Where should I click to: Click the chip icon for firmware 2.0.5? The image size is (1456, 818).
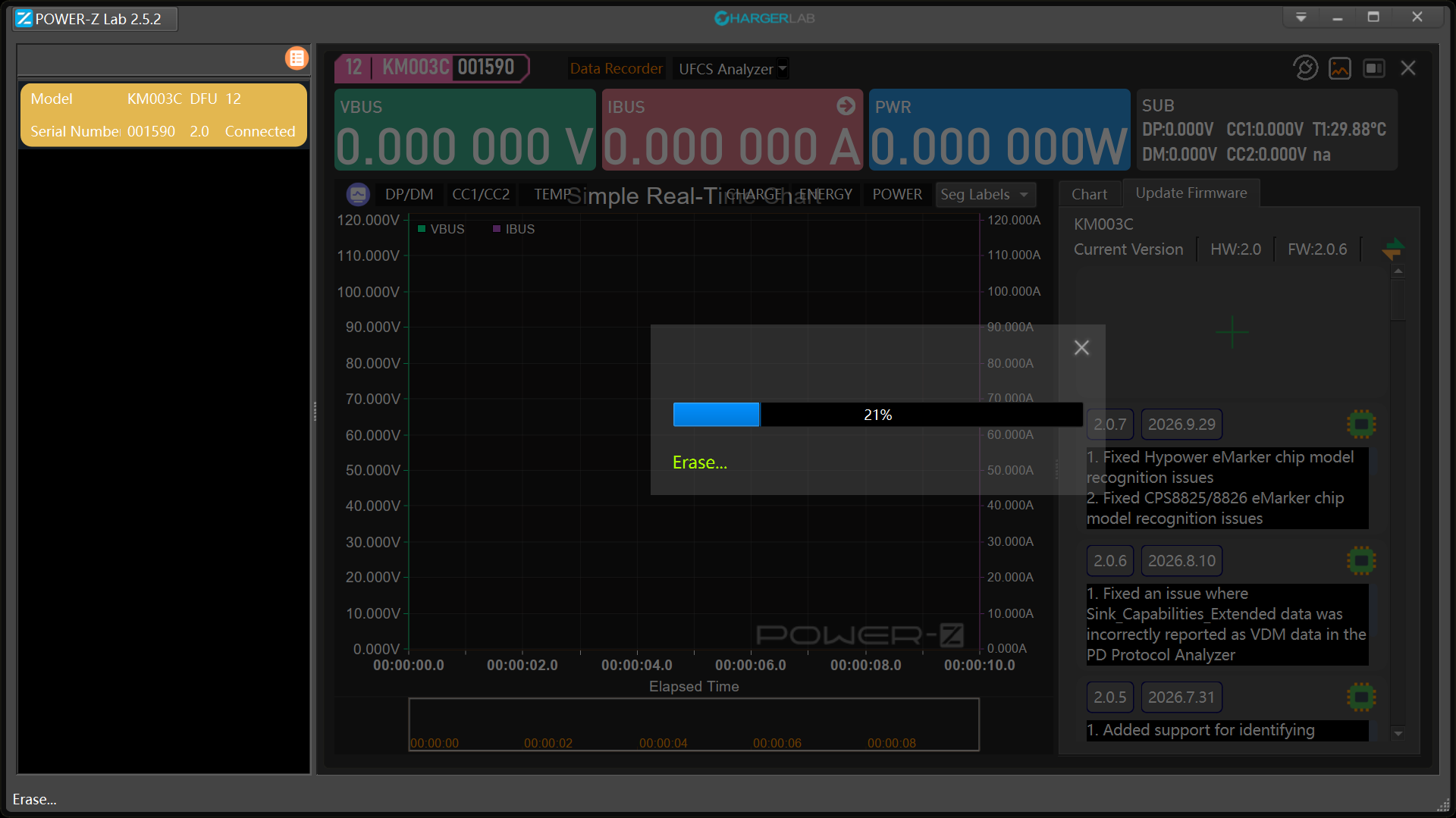pos(1361,697)
